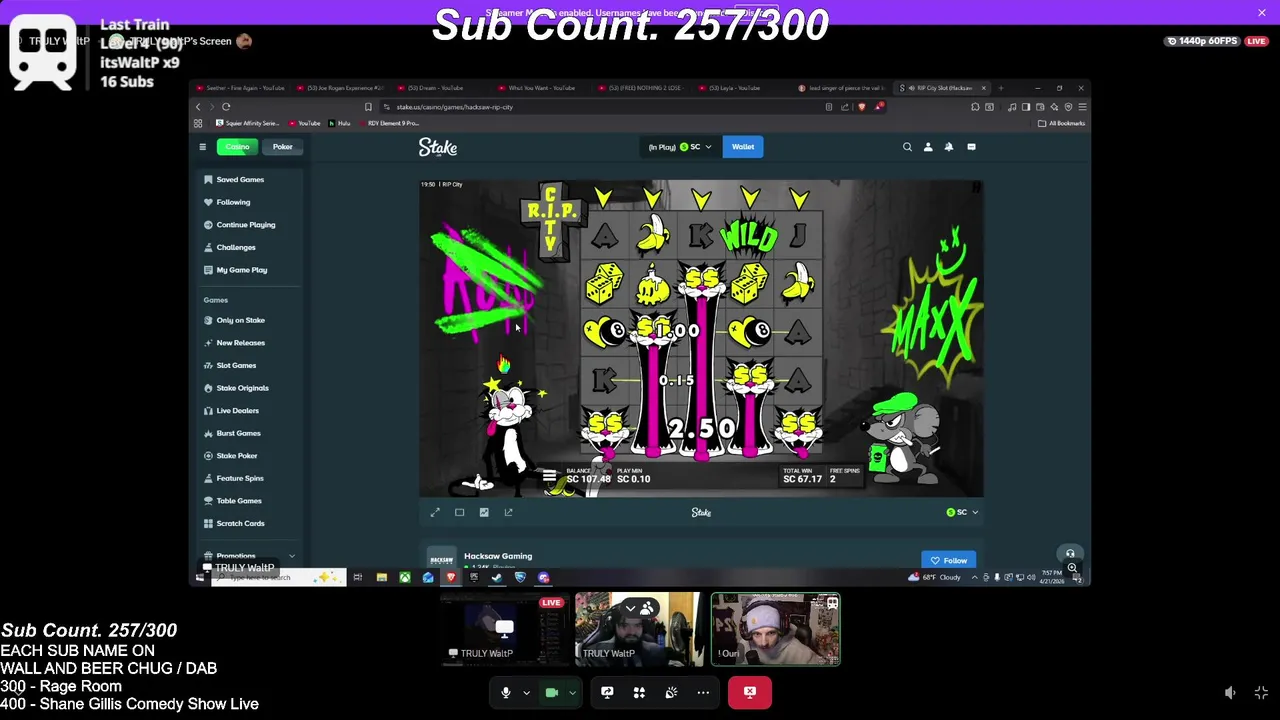Open Slot Games category
Viewport: 1280px width, 720px height.
point(236,365)
